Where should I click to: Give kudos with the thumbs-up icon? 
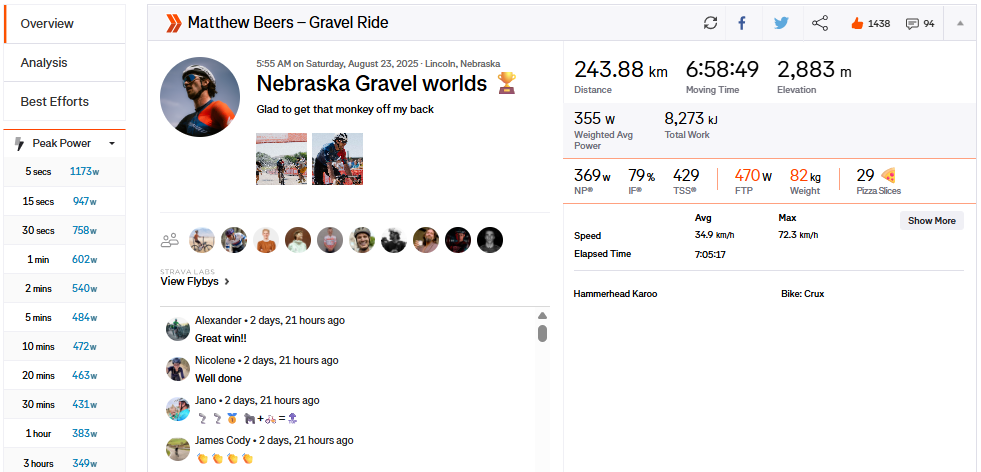tap(857, 23)
